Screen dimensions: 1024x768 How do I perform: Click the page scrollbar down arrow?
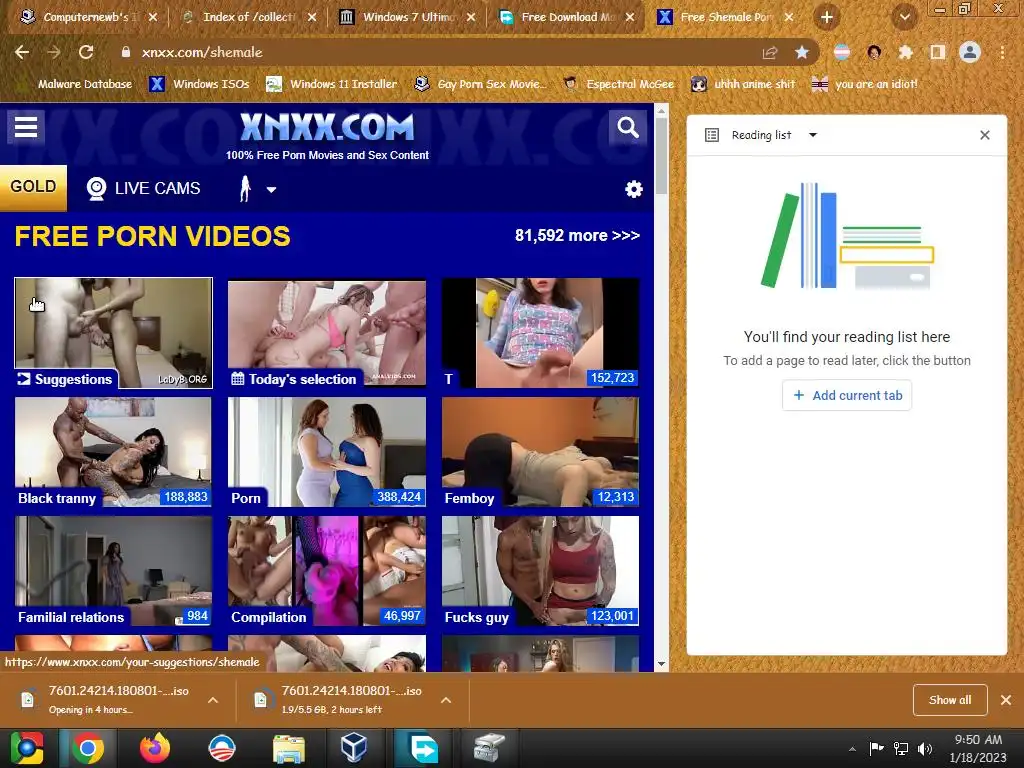[x=661, y=664]
